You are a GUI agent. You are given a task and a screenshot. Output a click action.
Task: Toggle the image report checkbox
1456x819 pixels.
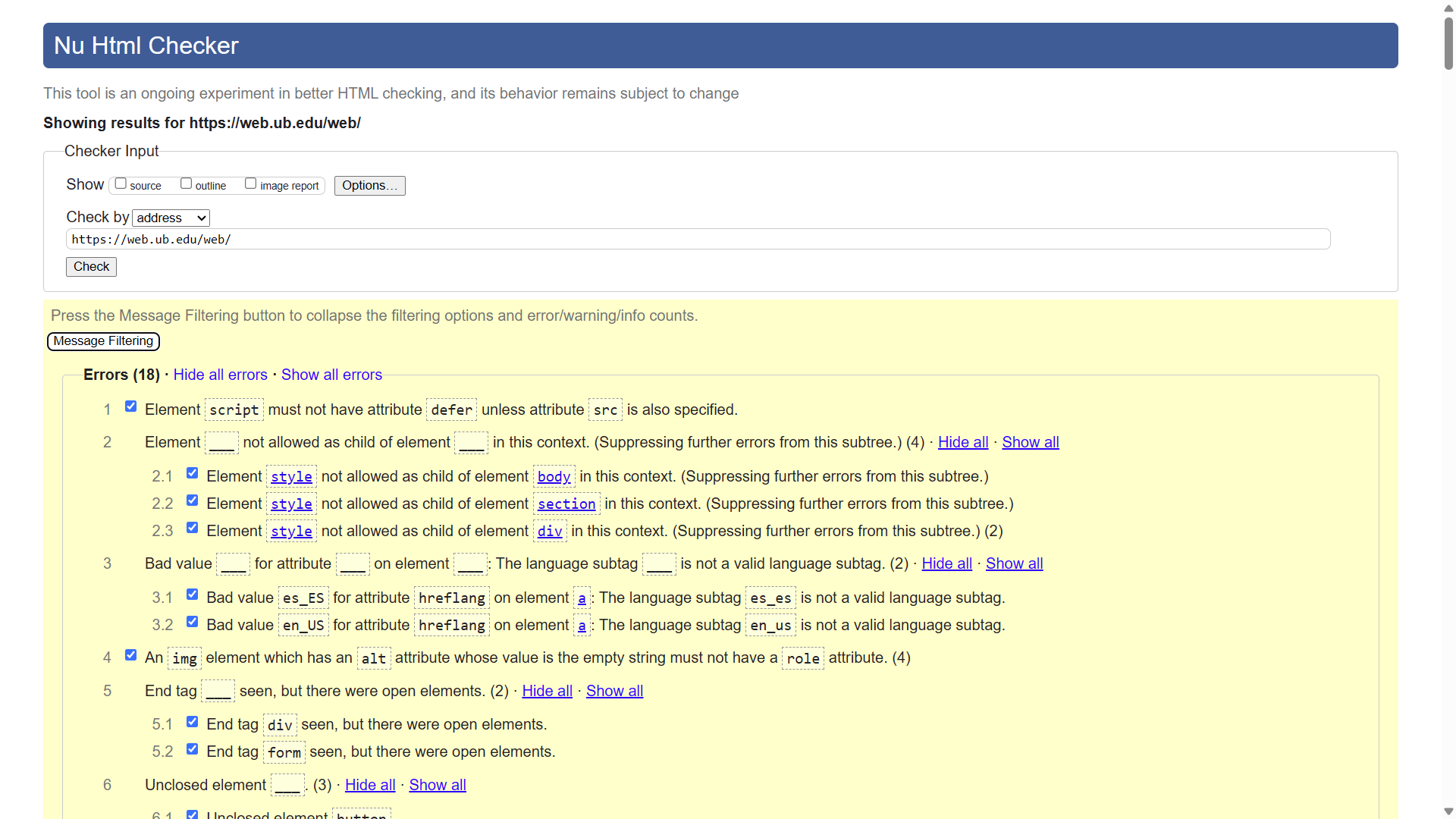pos(250,184)
